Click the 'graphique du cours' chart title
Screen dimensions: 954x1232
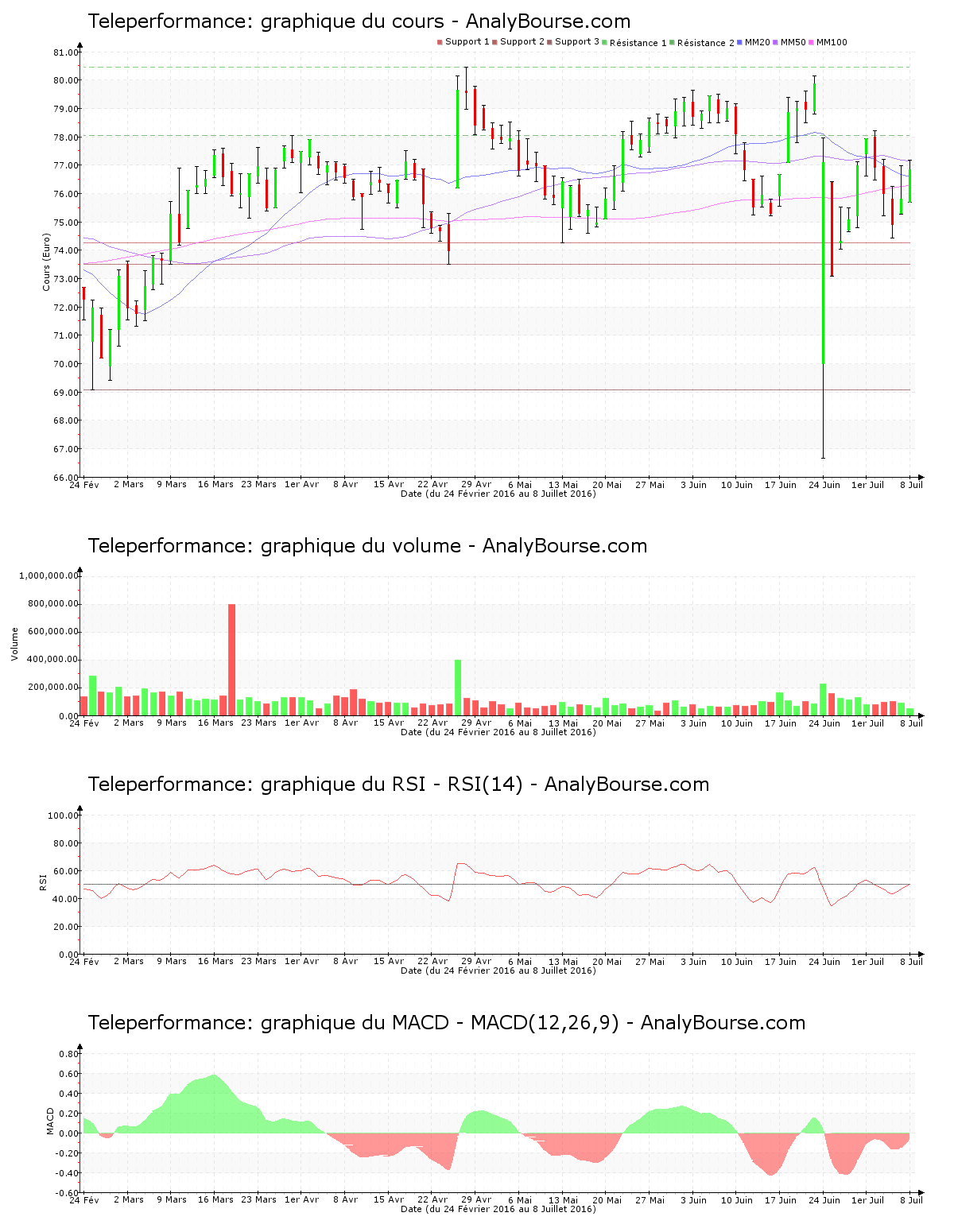pos(359,21)
